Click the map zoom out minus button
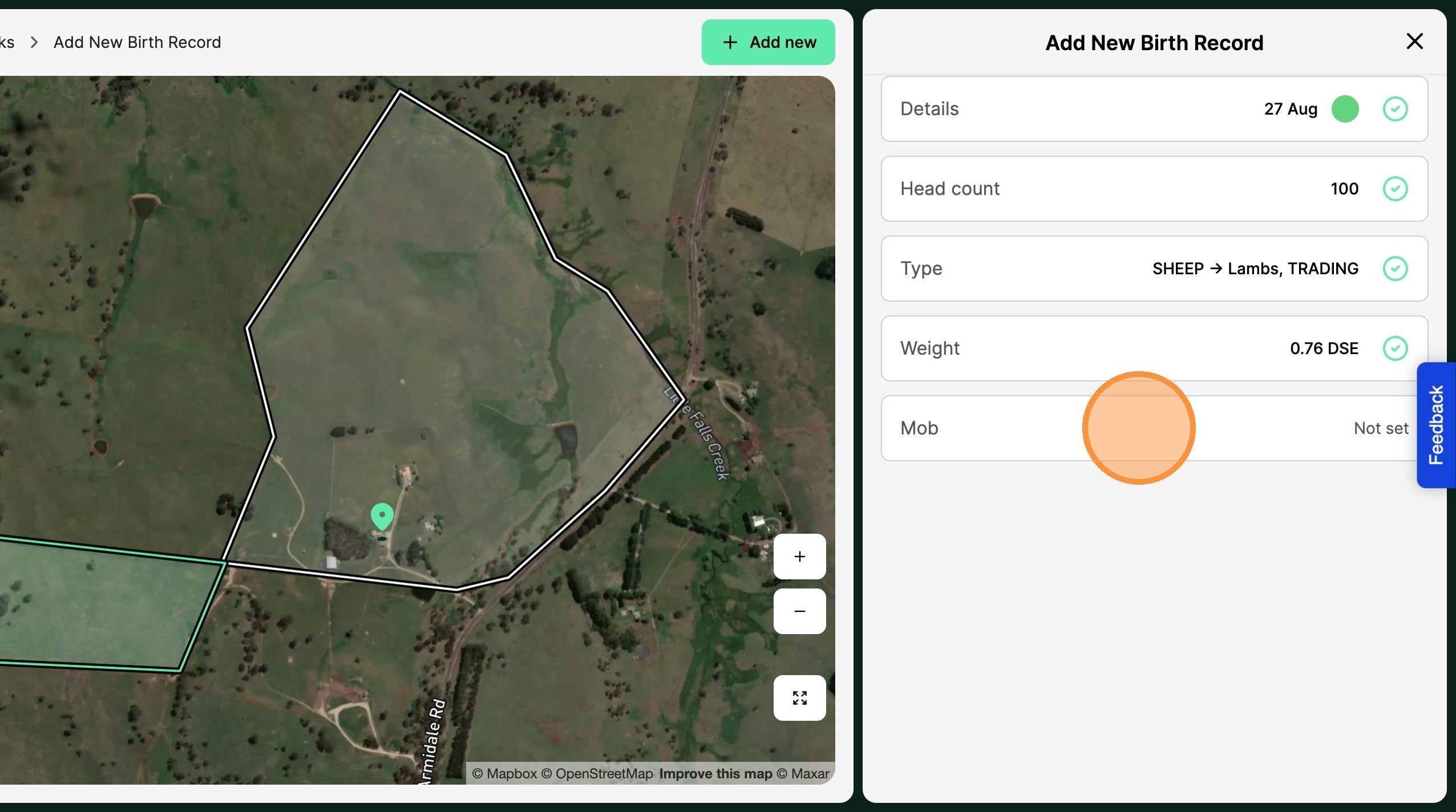 click(799, 611)
